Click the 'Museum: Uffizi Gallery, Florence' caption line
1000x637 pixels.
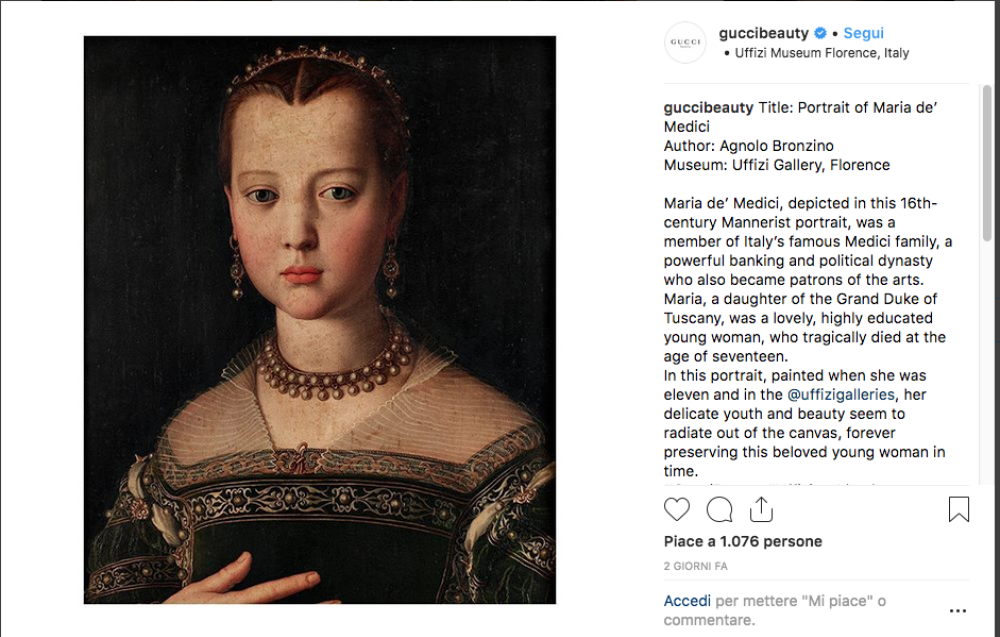(776, 165)
